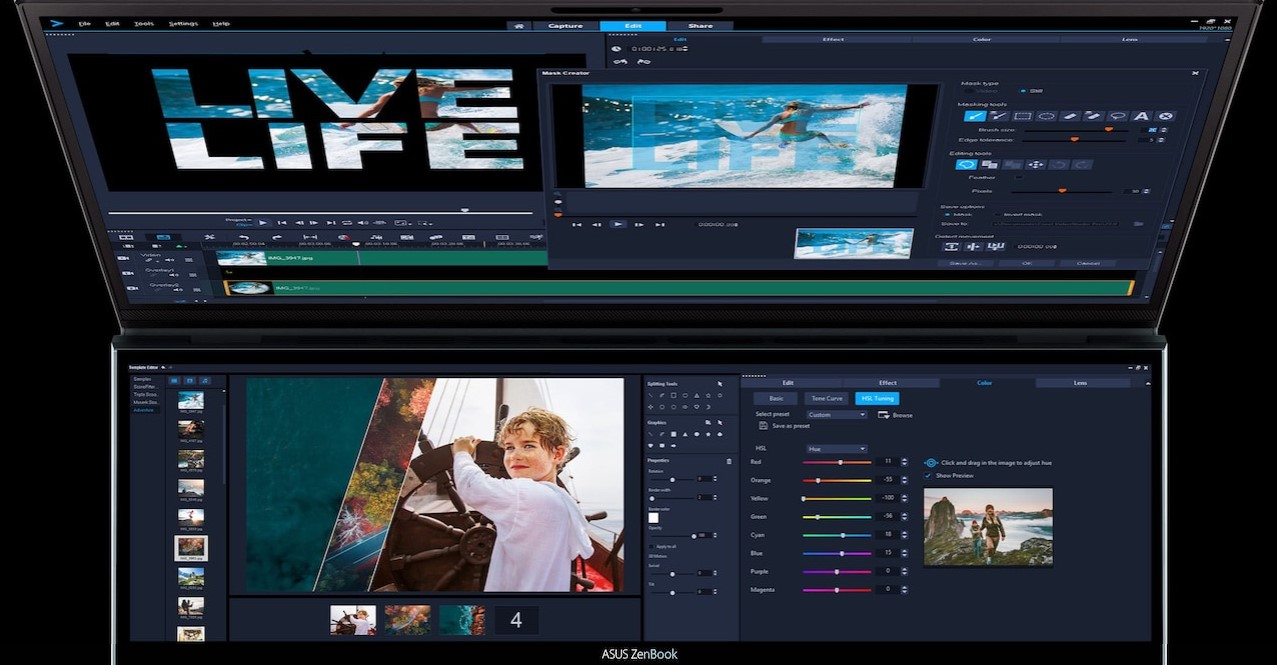
Task: Click the Save as preset disk icon
Action: 764,426
